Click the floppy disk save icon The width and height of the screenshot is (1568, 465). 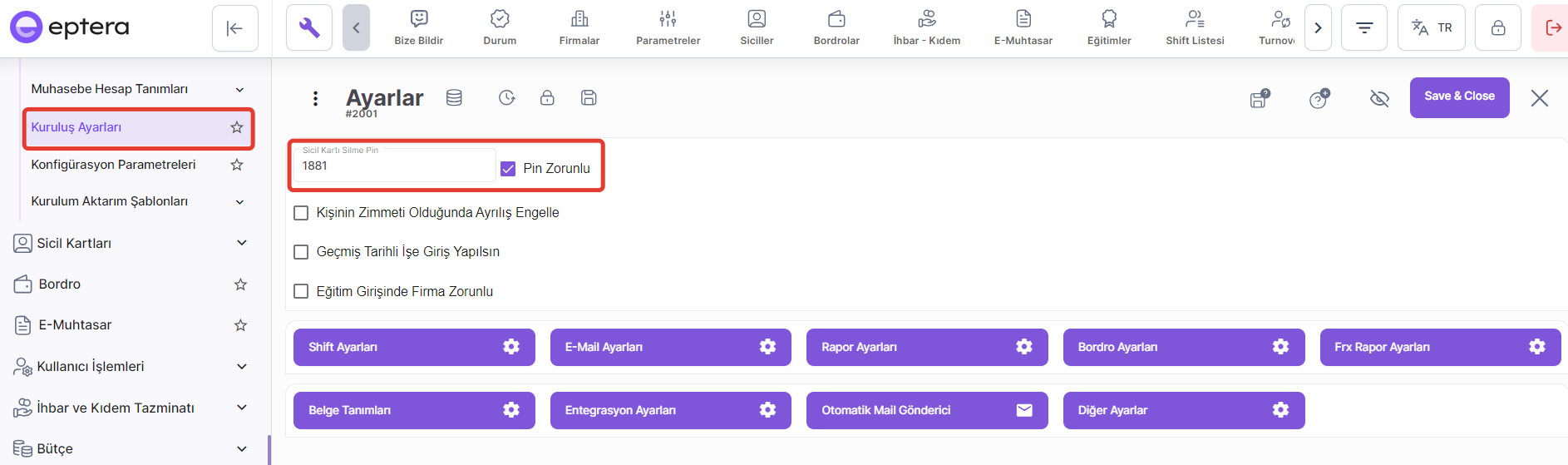tap(589, 98)
